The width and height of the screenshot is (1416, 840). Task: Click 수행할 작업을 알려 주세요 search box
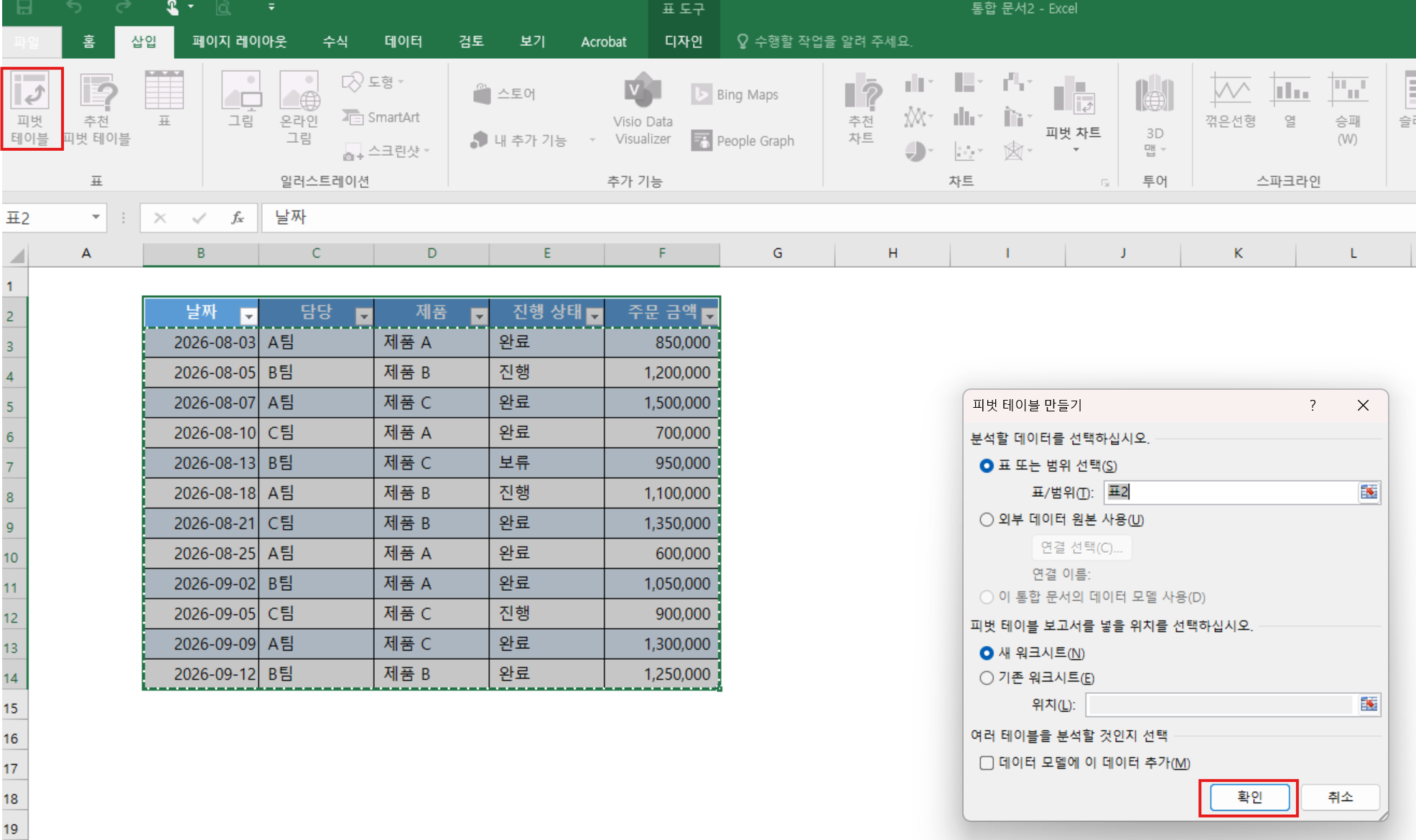click(826, 42)
